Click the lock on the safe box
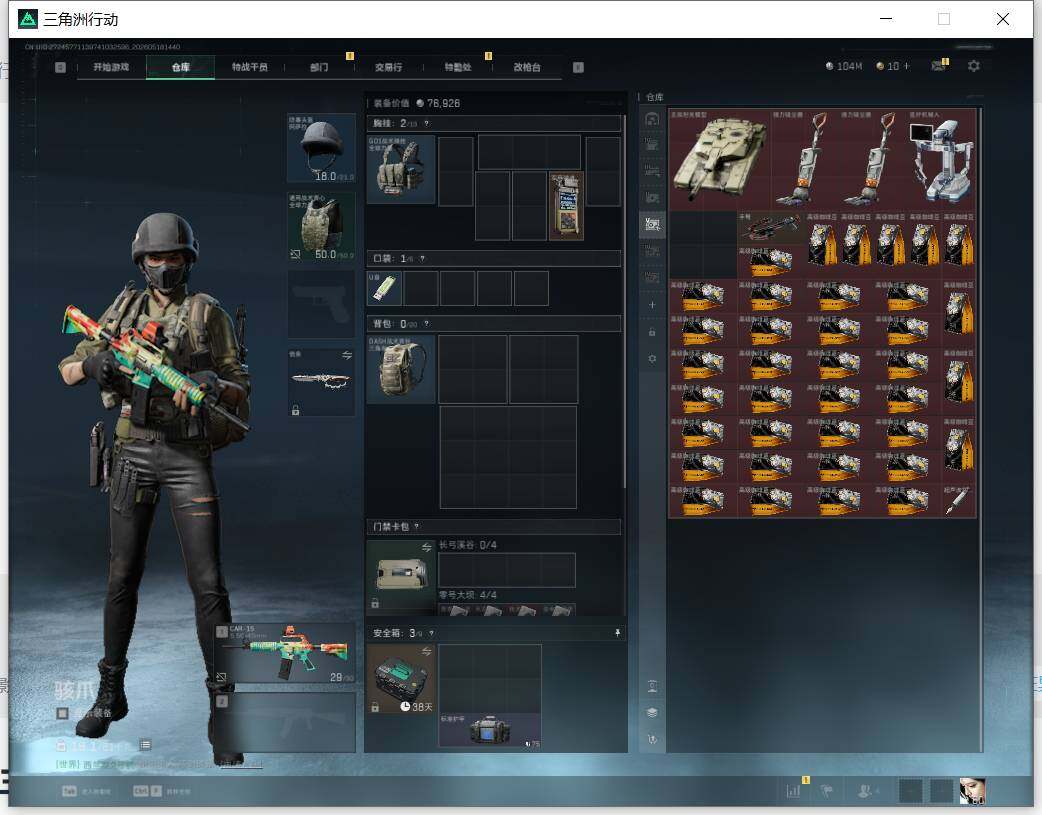1042x815 pixels. point(375,707)
